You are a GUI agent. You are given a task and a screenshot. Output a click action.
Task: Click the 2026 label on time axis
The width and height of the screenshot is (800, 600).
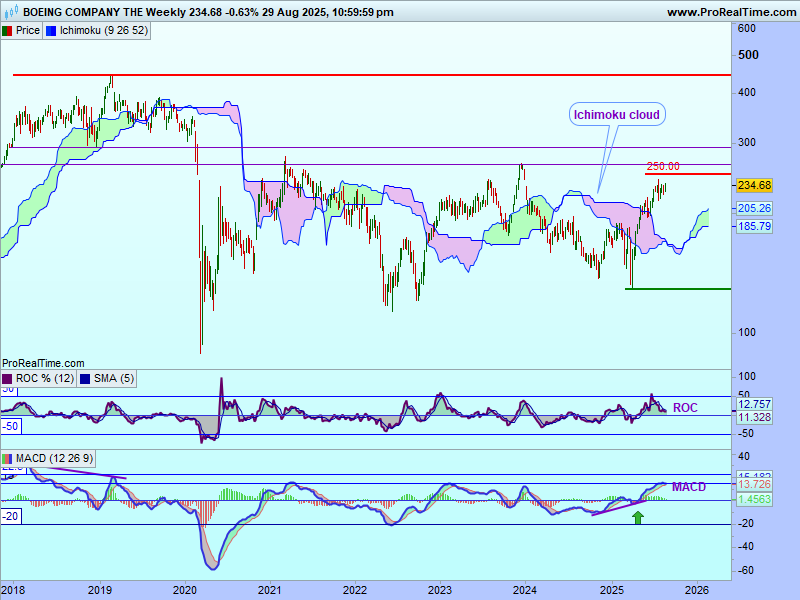pos(697,590)
